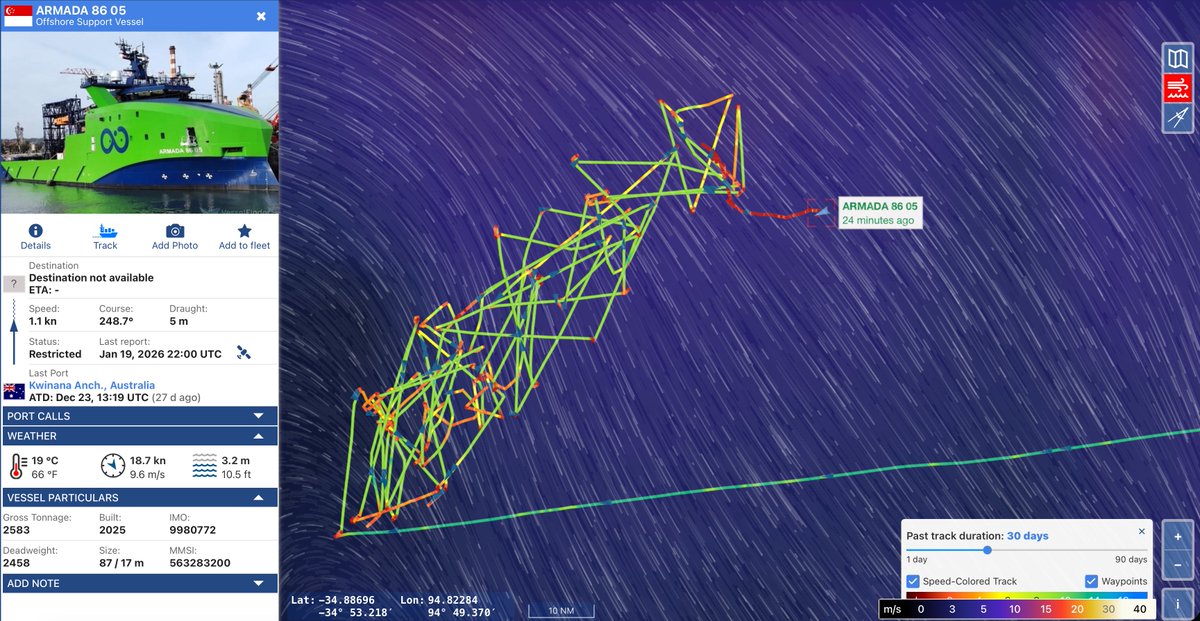
Task: Click the 90 days slider label
Action: tap(1131, 559)
